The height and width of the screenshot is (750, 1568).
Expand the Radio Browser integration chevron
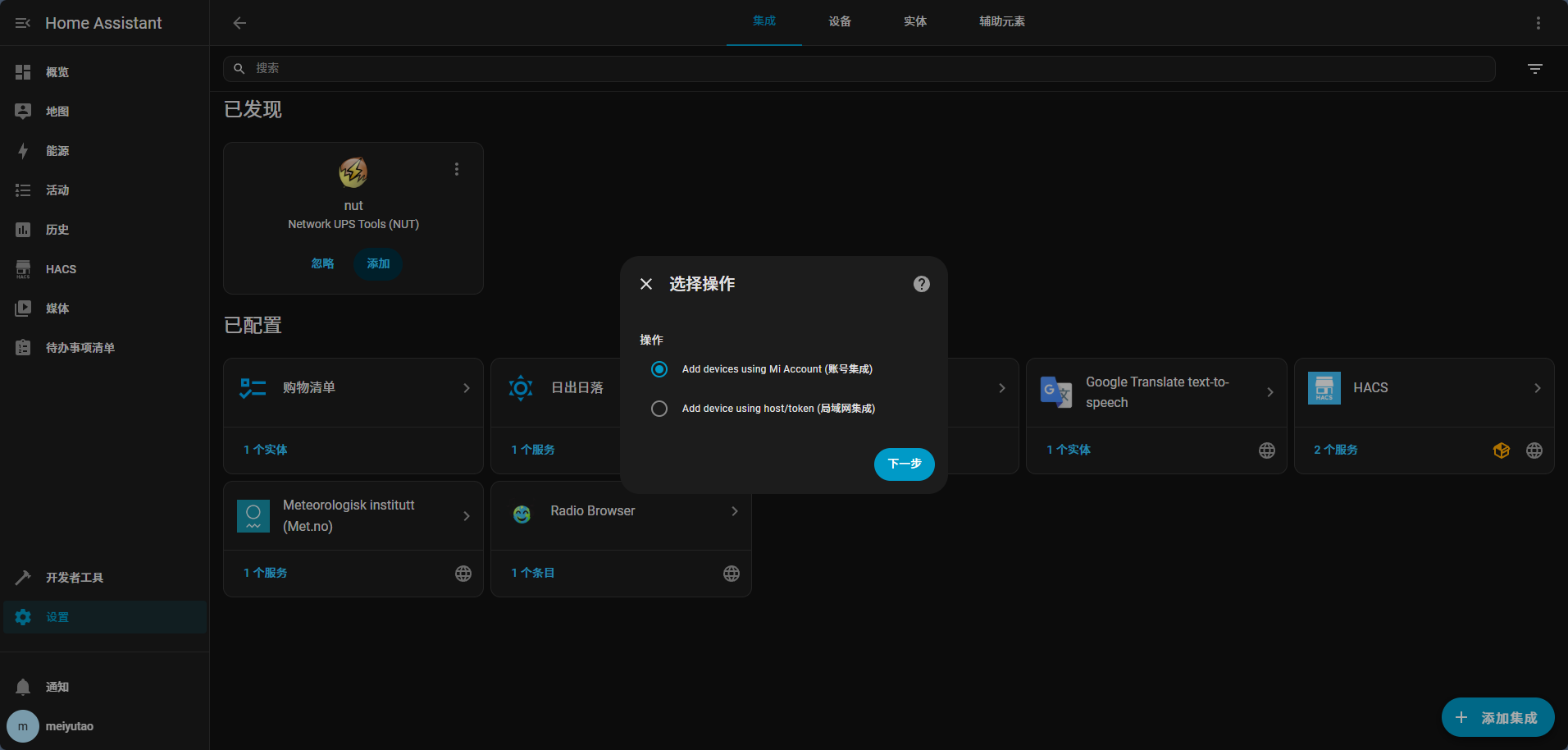pyautogui.click(x=734, y=511)
